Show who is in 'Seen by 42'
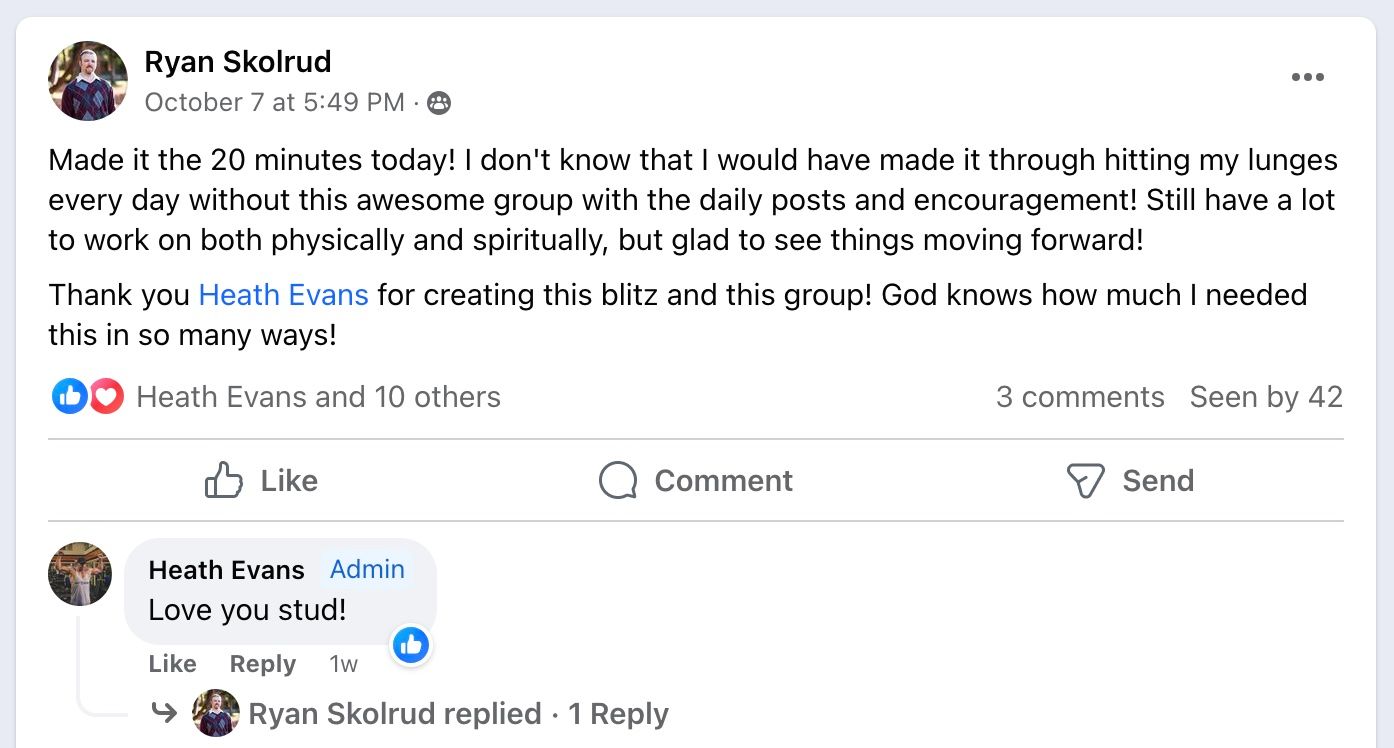 (1265, 397)
